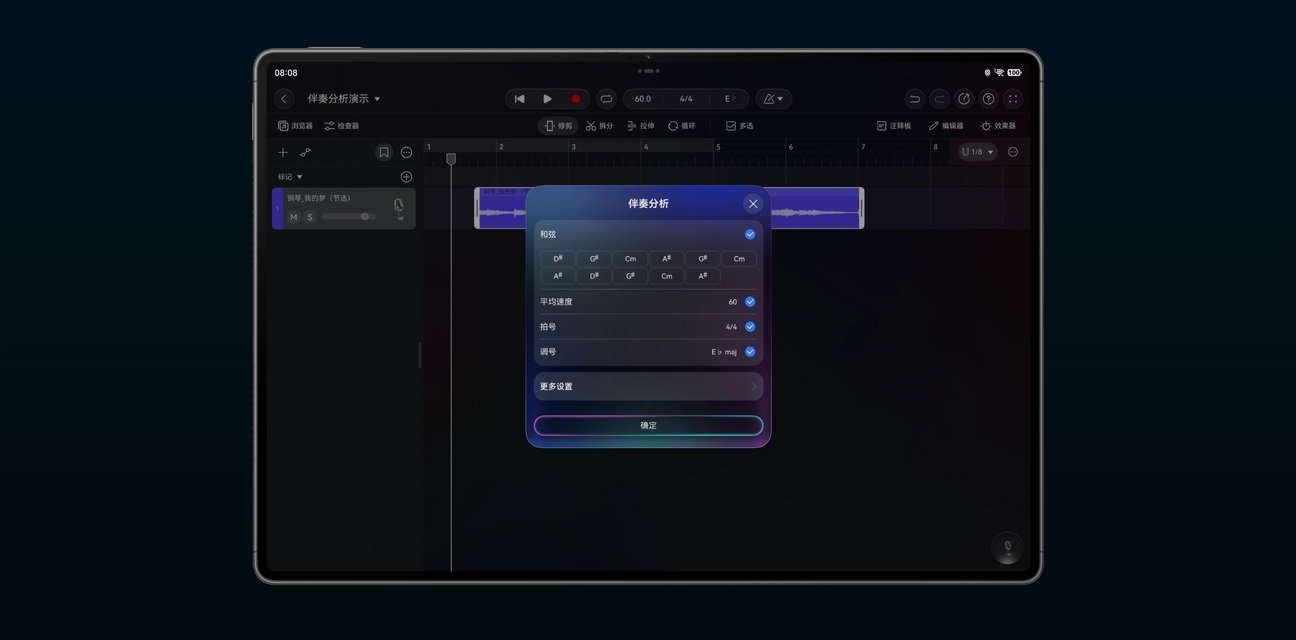Toggle the bookmark marker icon in track header
Image resolution: width=1296 pixels, height=640 pixels.
click(x=383, y=152)
